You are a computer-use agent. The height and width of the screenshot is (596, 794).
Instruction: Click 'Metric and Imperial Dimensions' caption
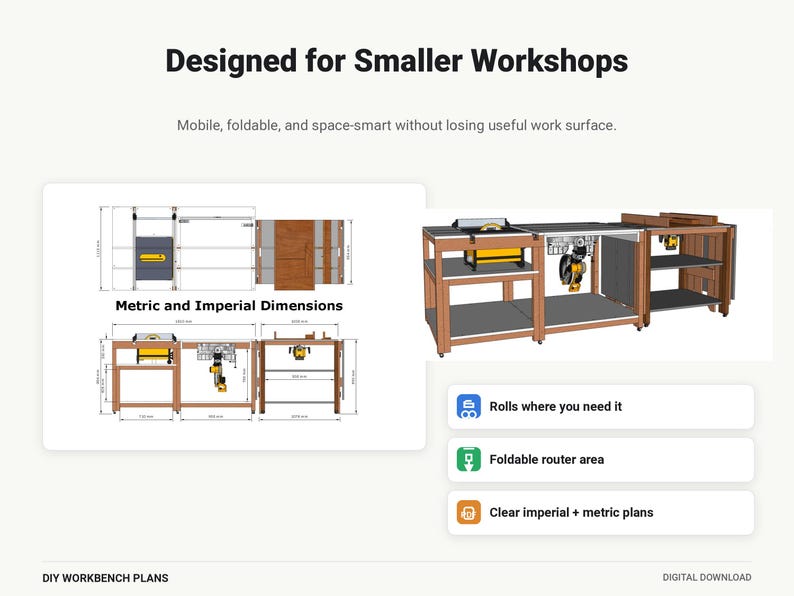(x=229, y=306)
